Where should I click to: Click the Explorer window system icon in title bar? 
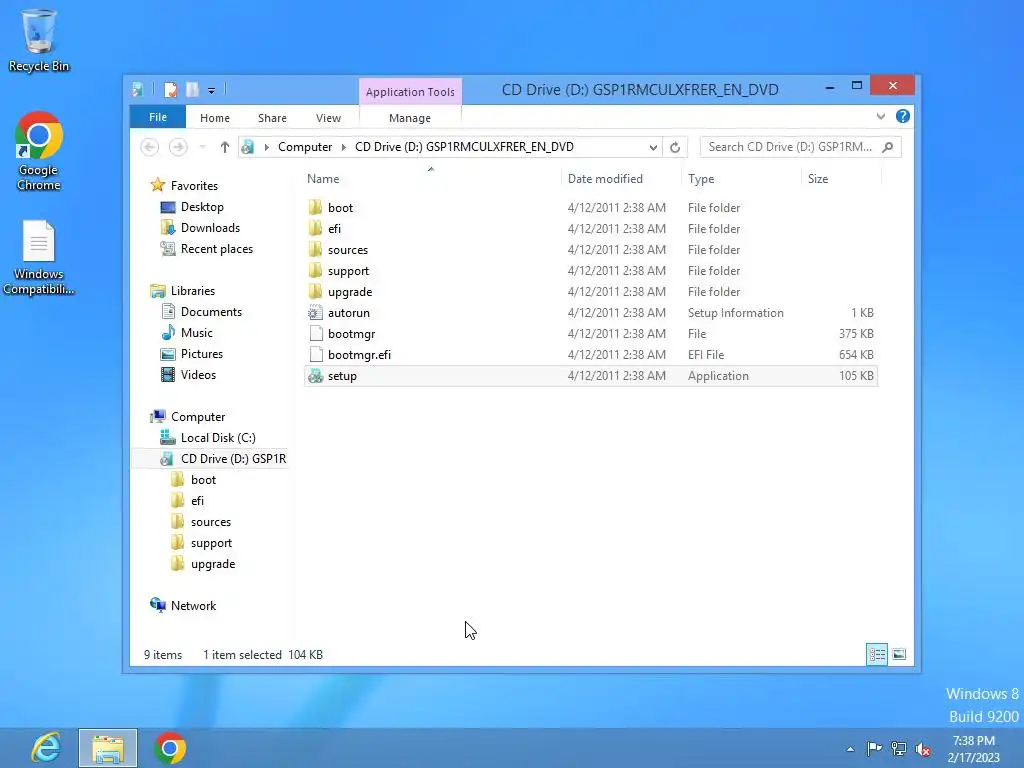click(138, 89)
